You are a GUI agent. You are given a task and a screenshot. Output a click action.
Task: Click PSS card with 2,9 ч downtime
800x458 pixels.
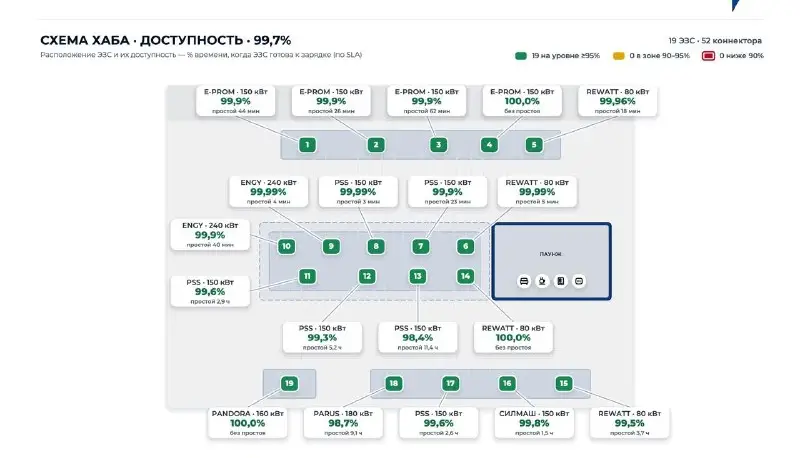click(210, 292)
